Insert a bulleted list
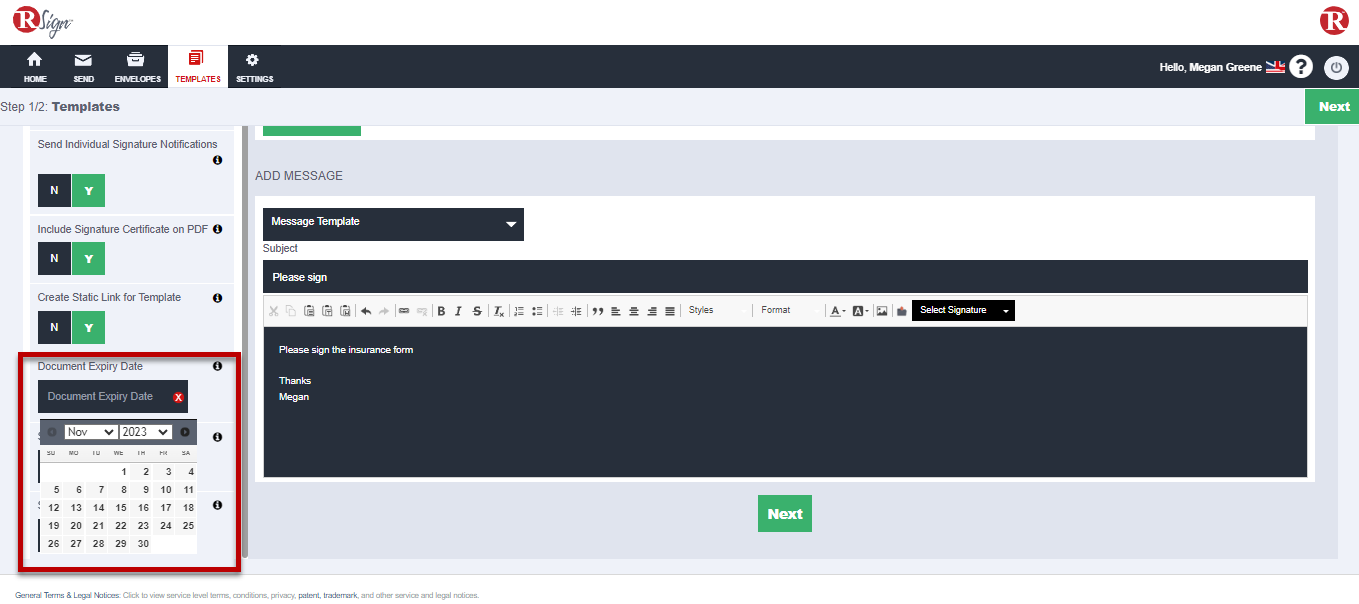Viewport: 1359px width, 604px height. 536,310
